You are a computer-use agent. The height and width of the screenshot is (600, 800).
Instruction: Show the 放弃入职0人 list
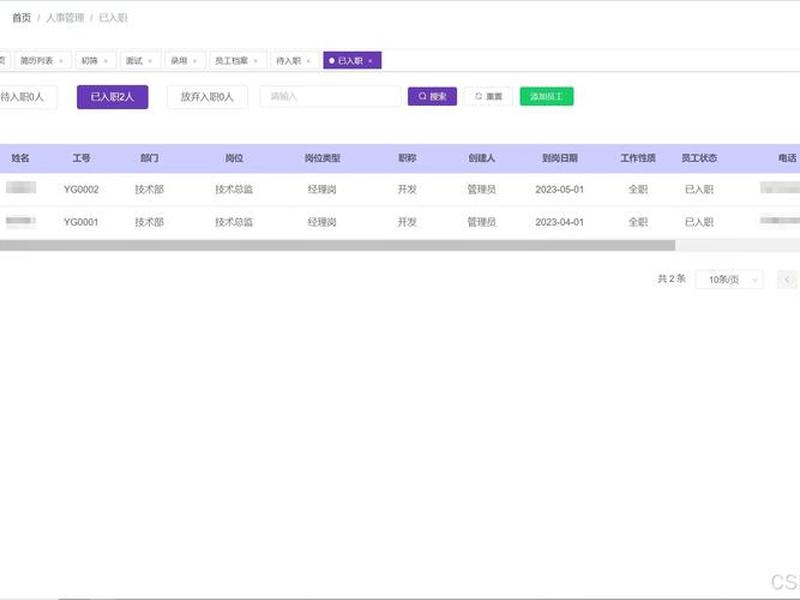click(207, 97)
